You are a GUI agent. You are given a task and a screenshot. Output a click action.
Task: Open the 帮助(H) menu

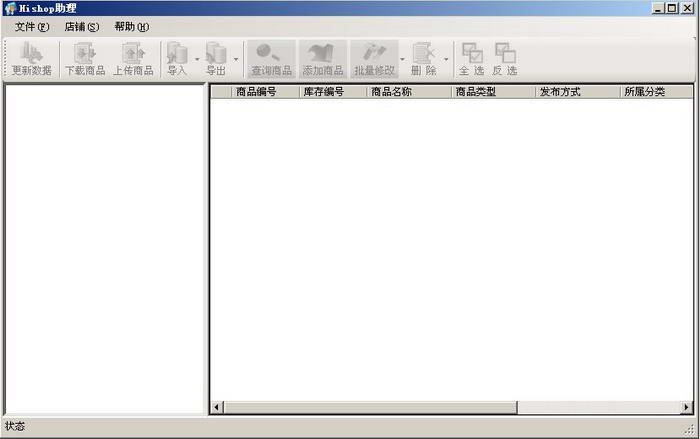coord(132,27)
